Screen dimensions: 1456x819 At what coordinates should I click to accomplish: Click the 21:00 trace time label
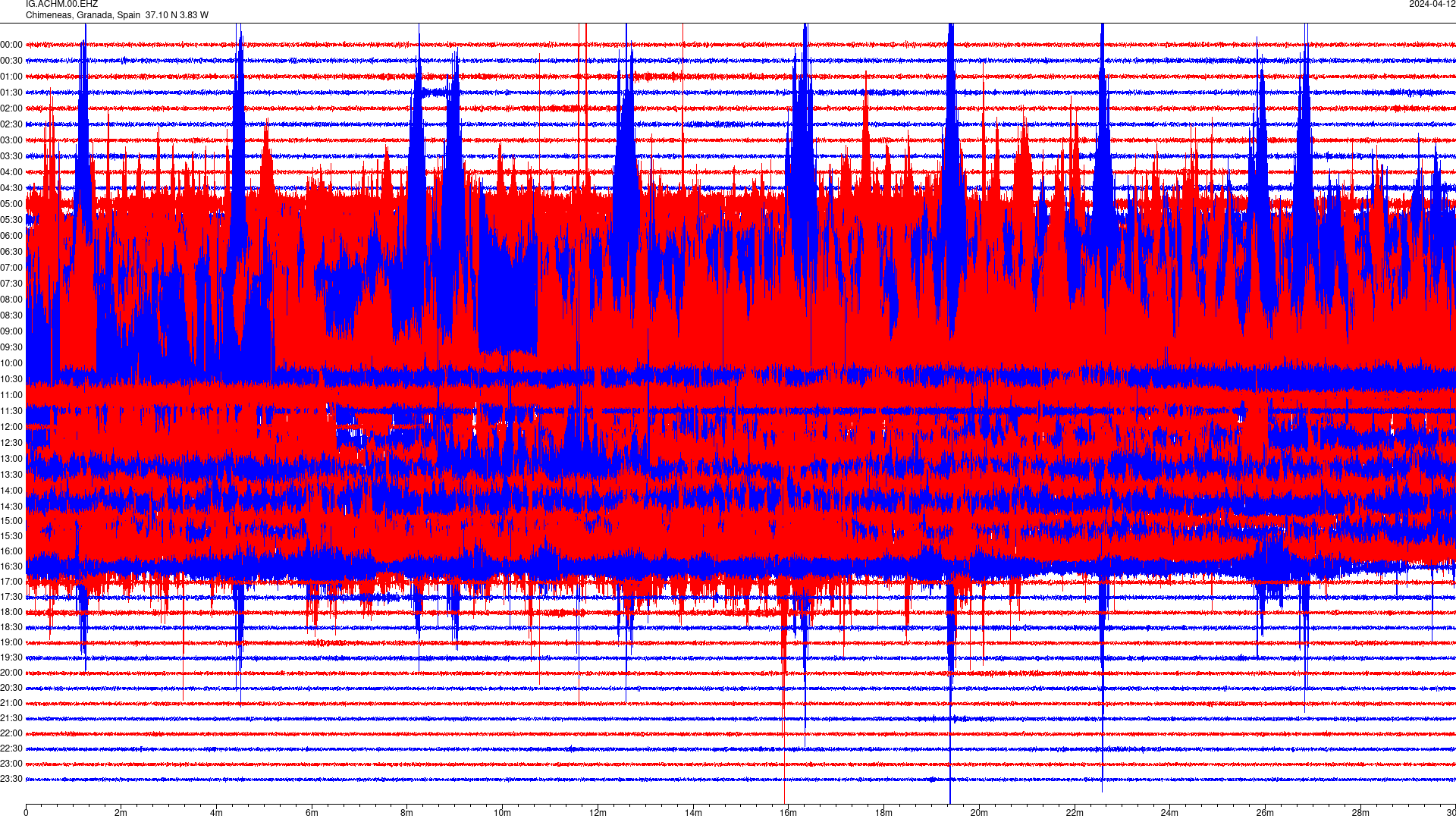pyautogui.click(x=11, y=703)
